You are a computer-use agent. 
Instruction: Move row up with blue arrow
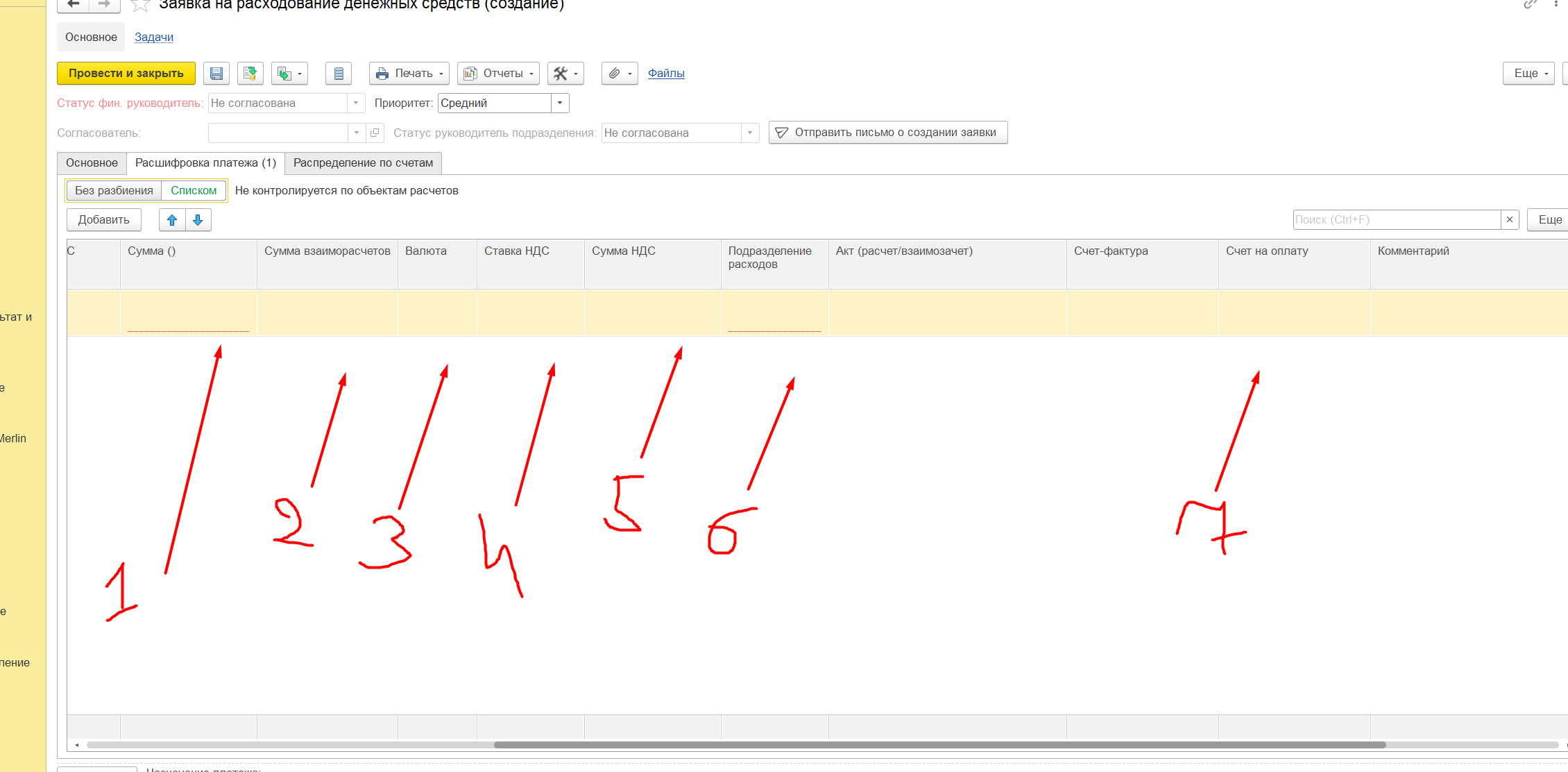tap(172, 220)
